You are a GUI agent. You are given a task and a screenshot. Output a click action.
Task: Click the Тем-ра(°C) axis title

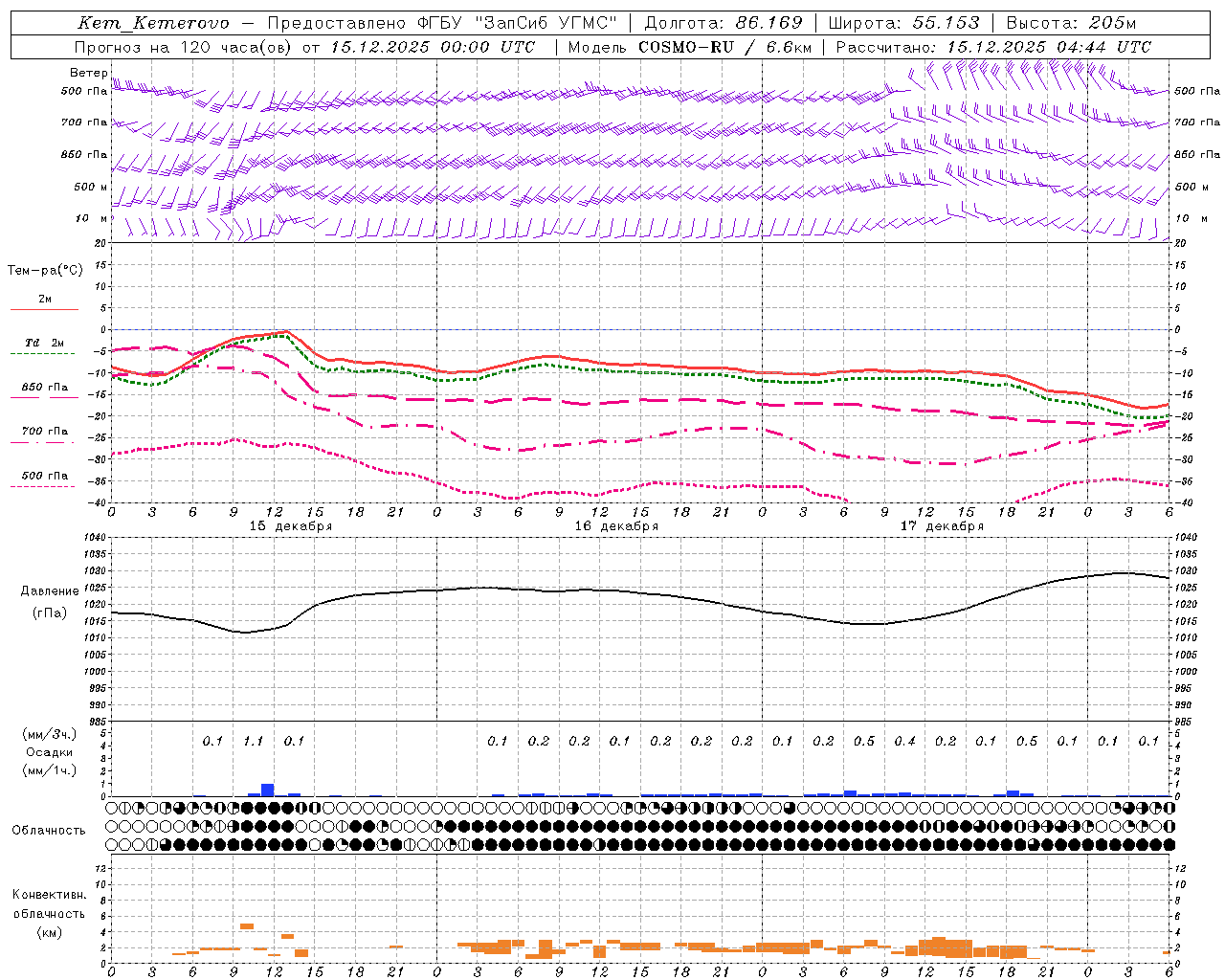pyautogui.click(x=45, y=271)
